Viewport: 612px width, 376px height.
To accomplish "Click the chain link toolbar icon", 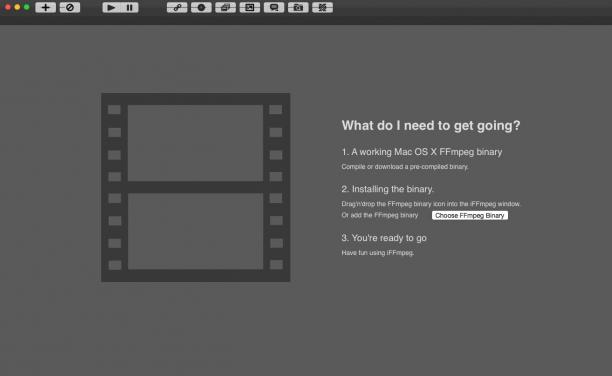I will 177,7.
